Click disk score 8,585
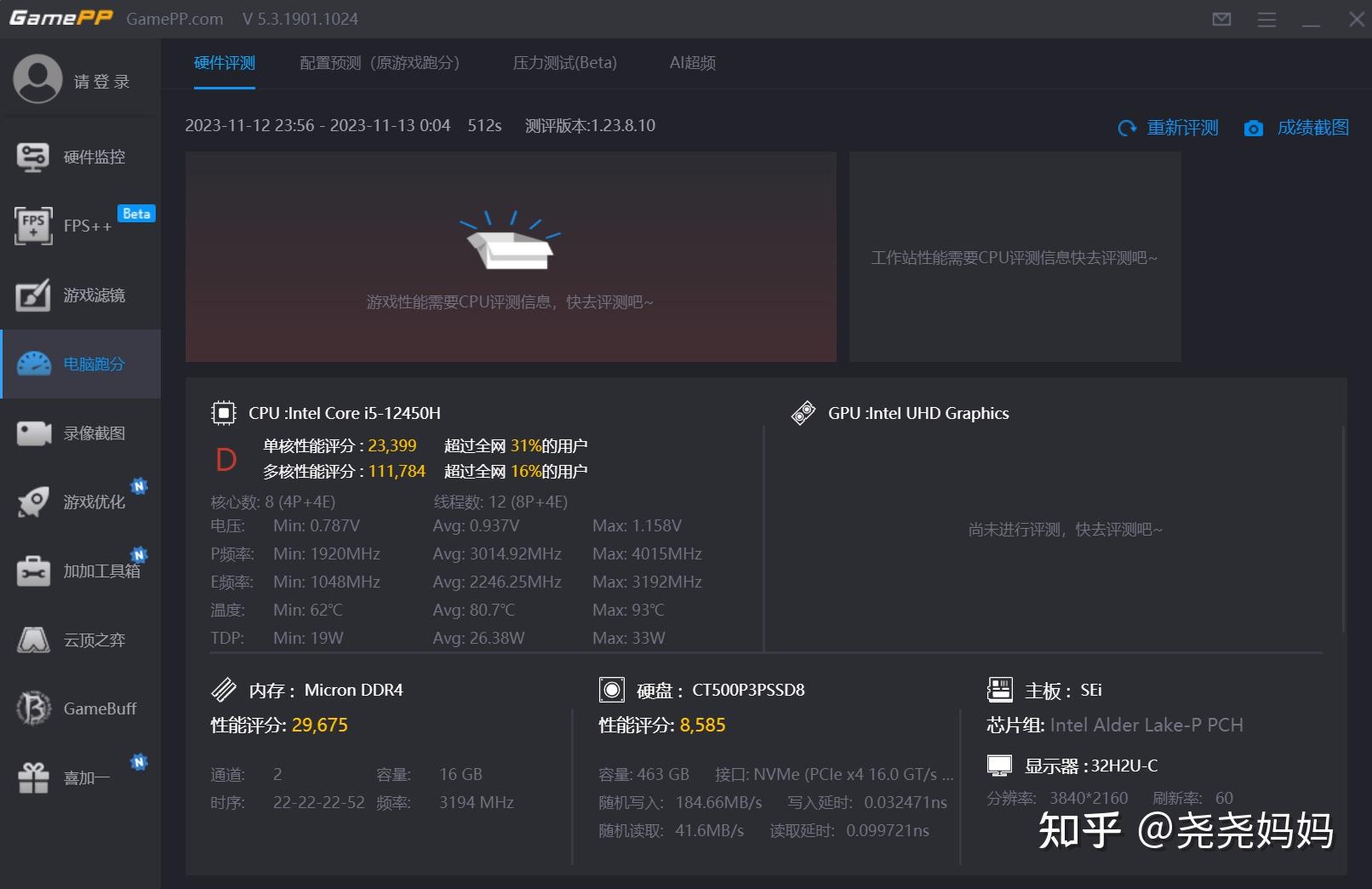The image size is (1372, 889). pos(703,726)
